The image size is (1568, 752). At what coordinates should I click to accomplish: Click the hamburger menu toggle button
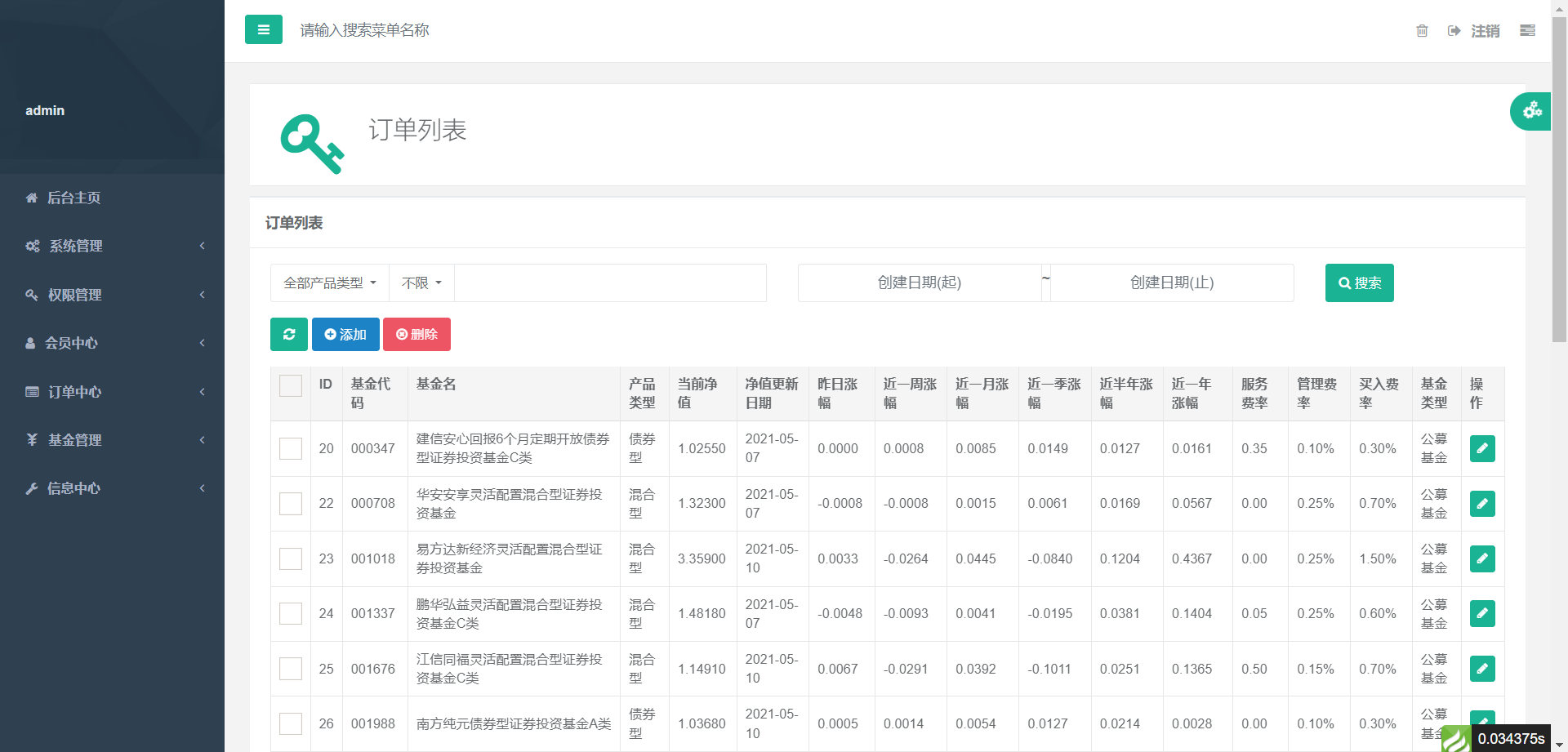263,29
